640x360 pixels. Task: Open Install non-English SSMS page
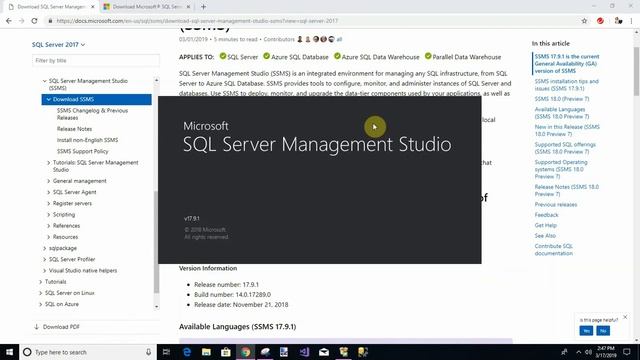[87, 140]
